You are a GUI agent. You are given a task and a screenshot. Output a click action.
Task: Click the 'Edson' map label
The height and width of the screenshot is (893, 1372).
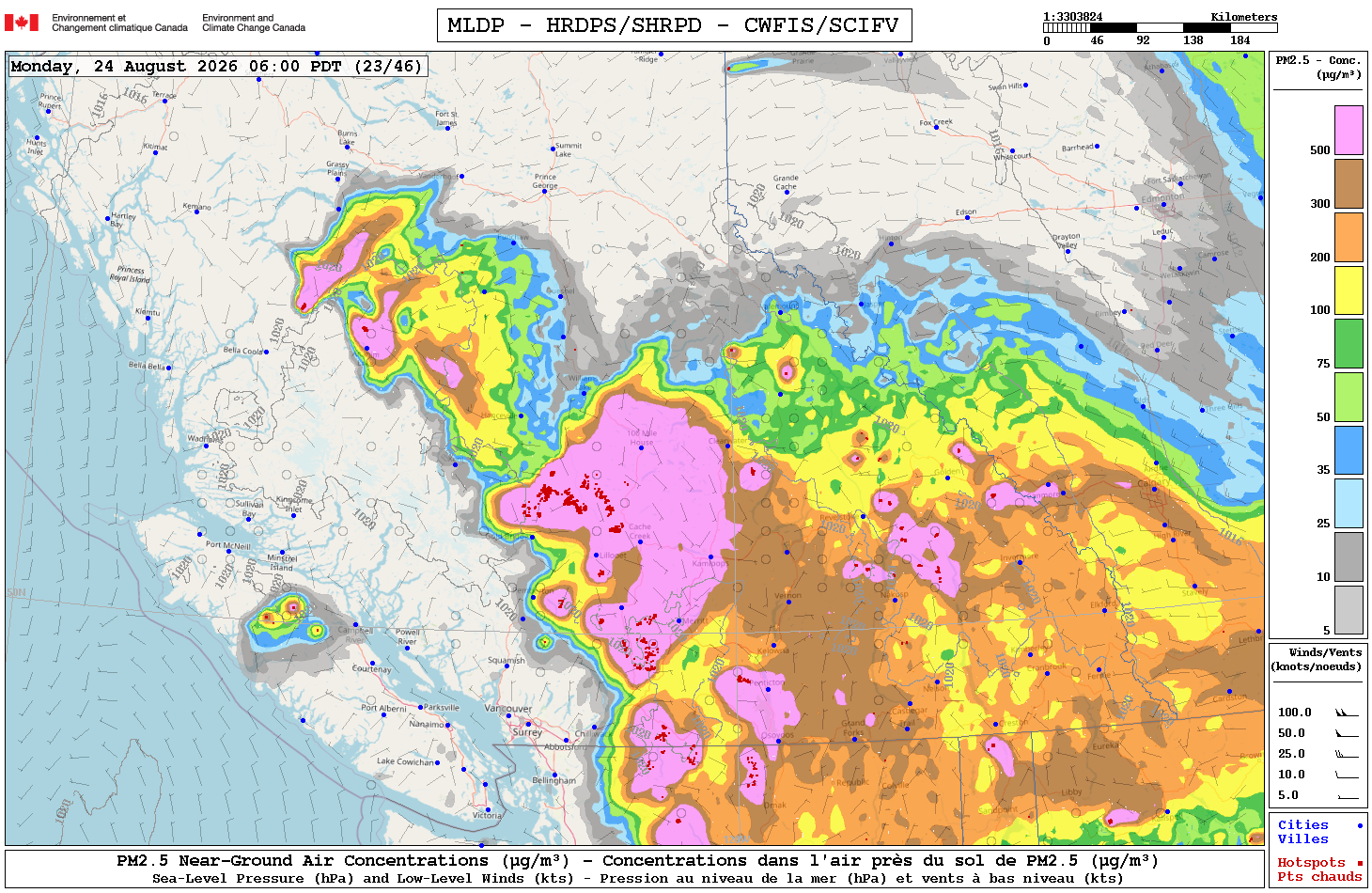coord(966,212)
